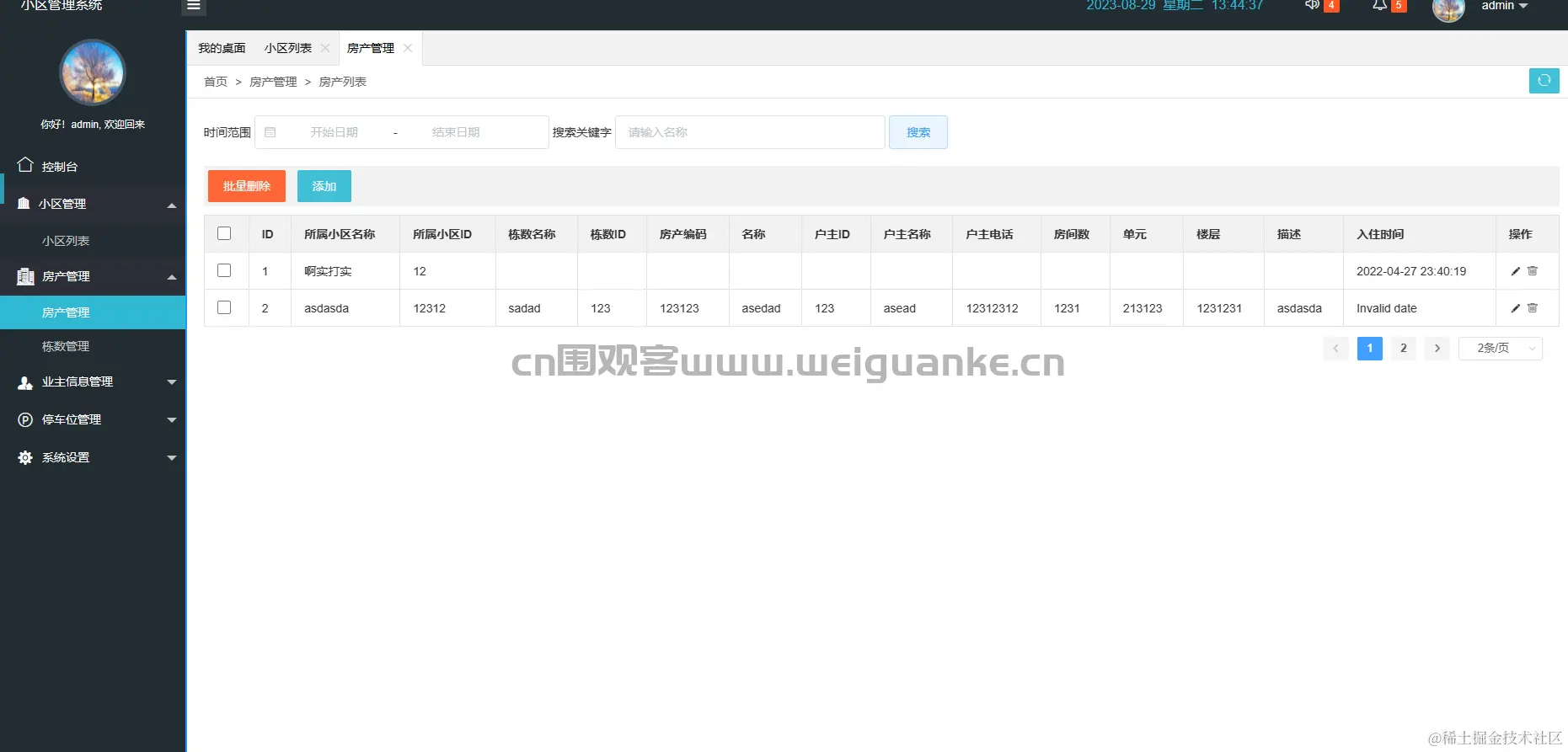Close the 小区列表 tab
The image size is (1568, 752).
point(325,48)
